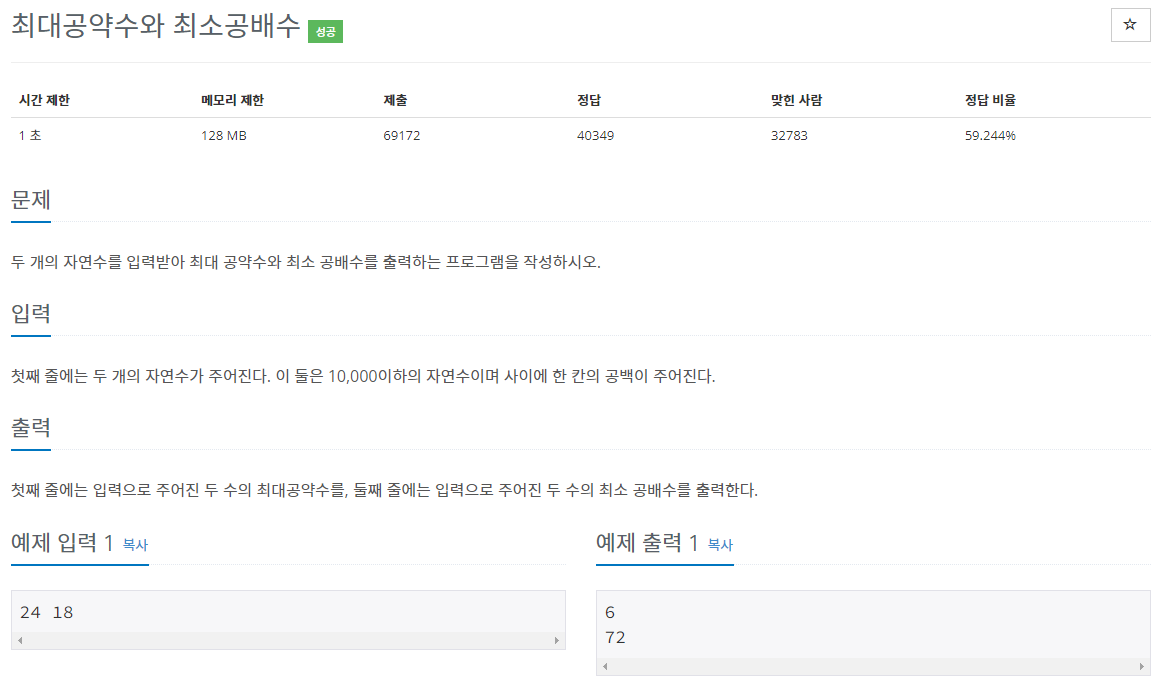
Task: Click the 제출 count 69172
Action: tap(400, 134)
